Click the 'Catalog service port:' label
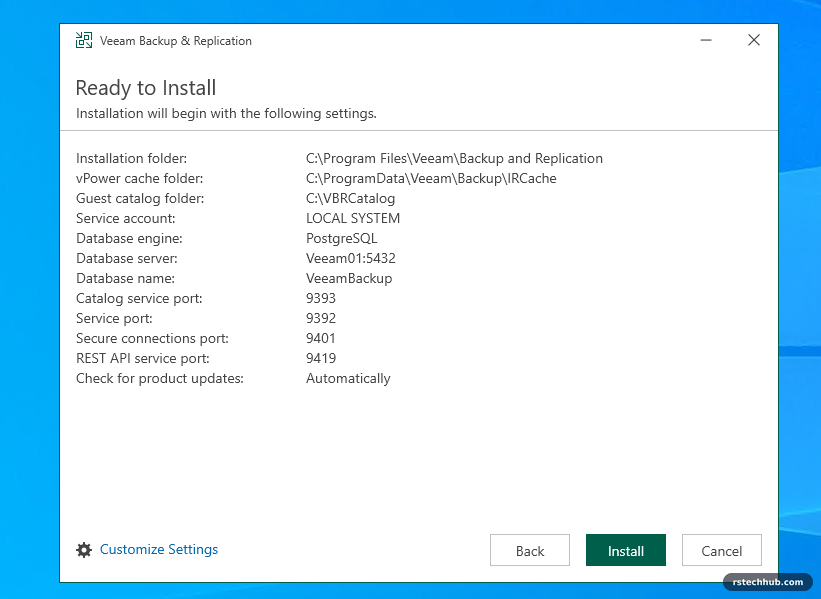 point(139,298)
